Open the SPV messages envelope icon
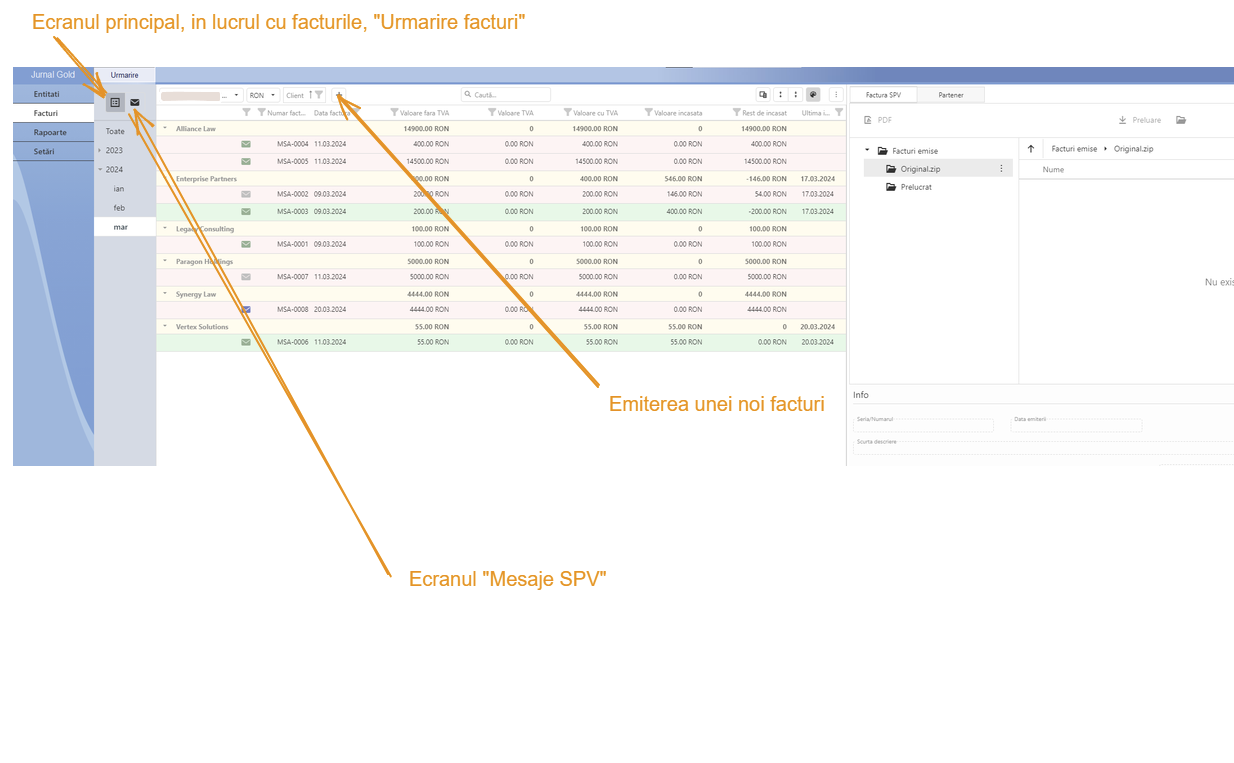 [x=135, y=102]
